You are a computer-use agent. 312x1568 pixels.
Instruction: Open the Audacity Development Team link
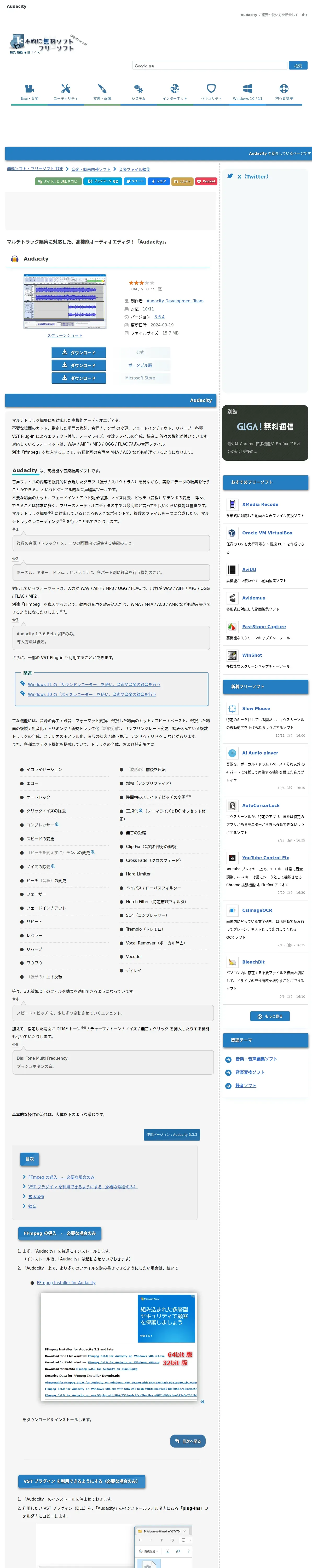[175, 301]
